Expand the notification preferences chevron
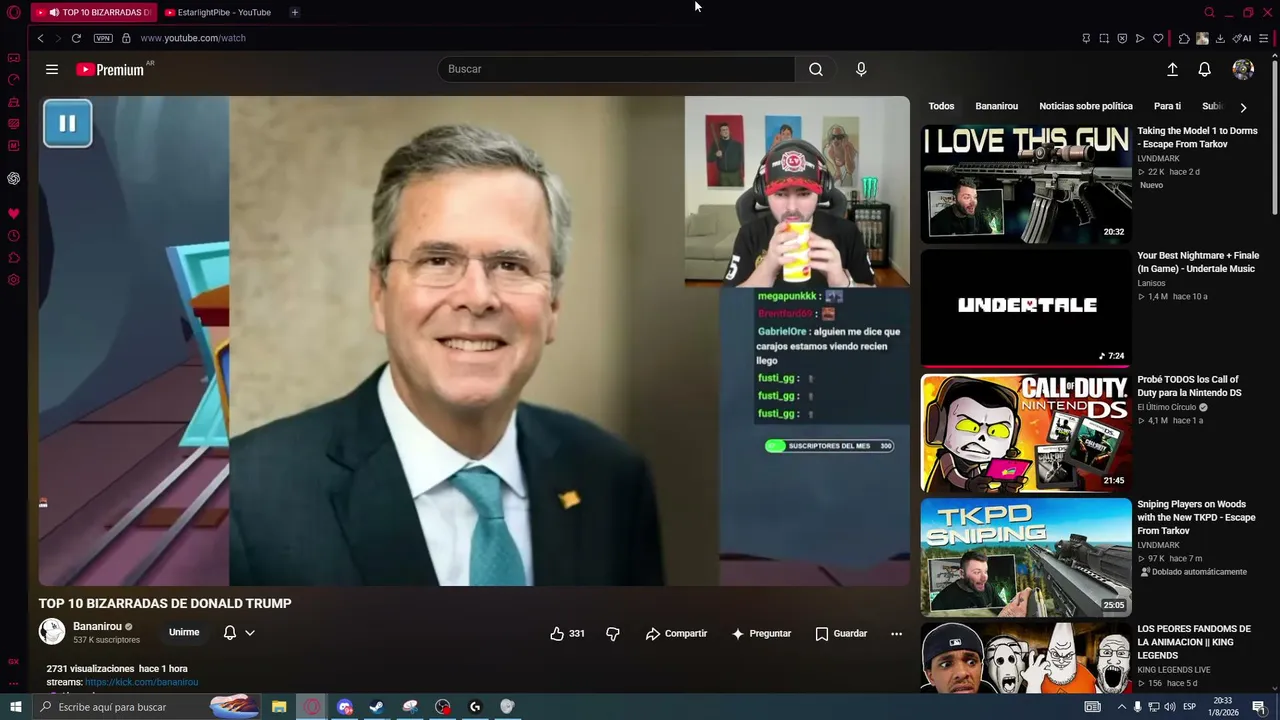Image resolution: width=1280 pixels, height=720 pixels. 250,633
